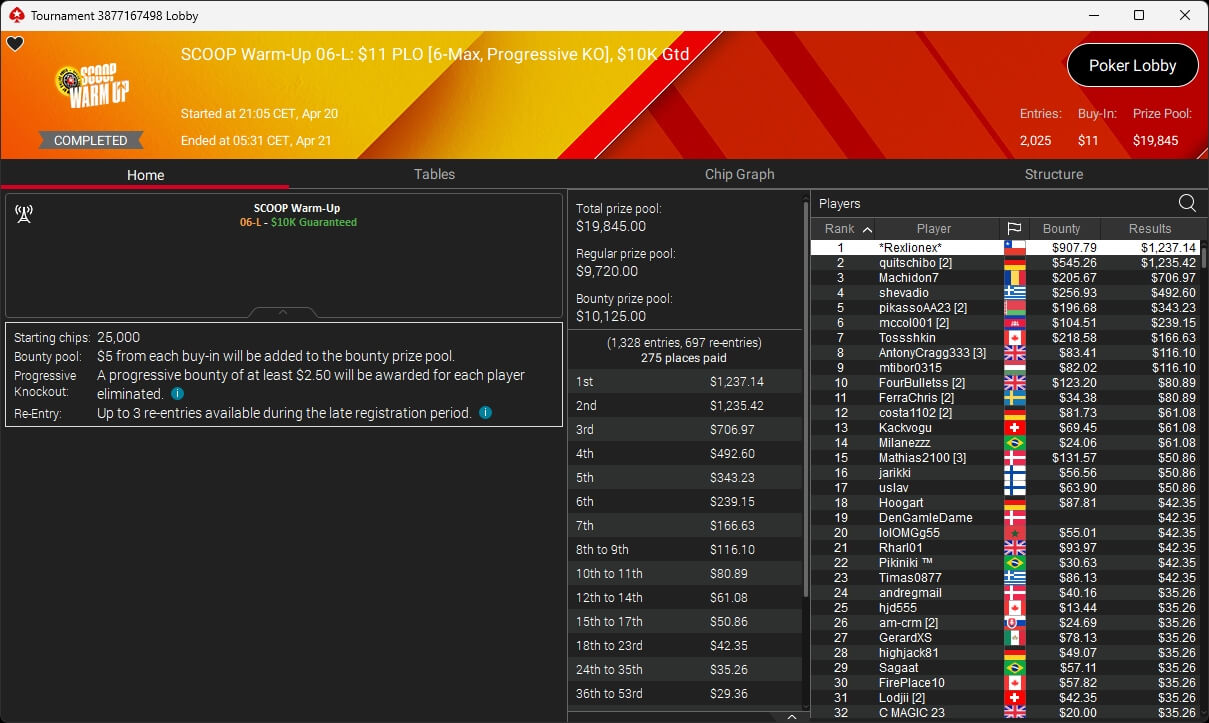Maximize the tournament lobby window
The image size is (1209, 723).
[1139, 15]
